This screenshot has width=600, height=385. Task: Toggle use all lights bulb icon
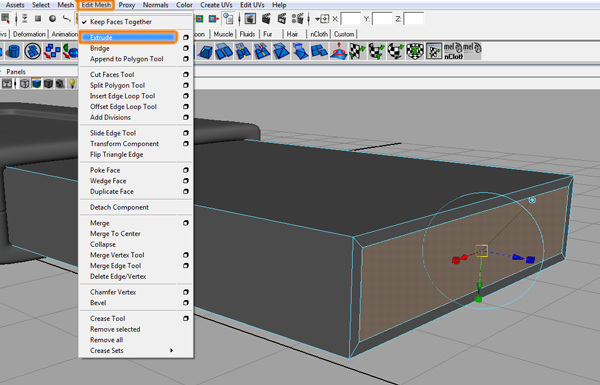coord(72,83)
